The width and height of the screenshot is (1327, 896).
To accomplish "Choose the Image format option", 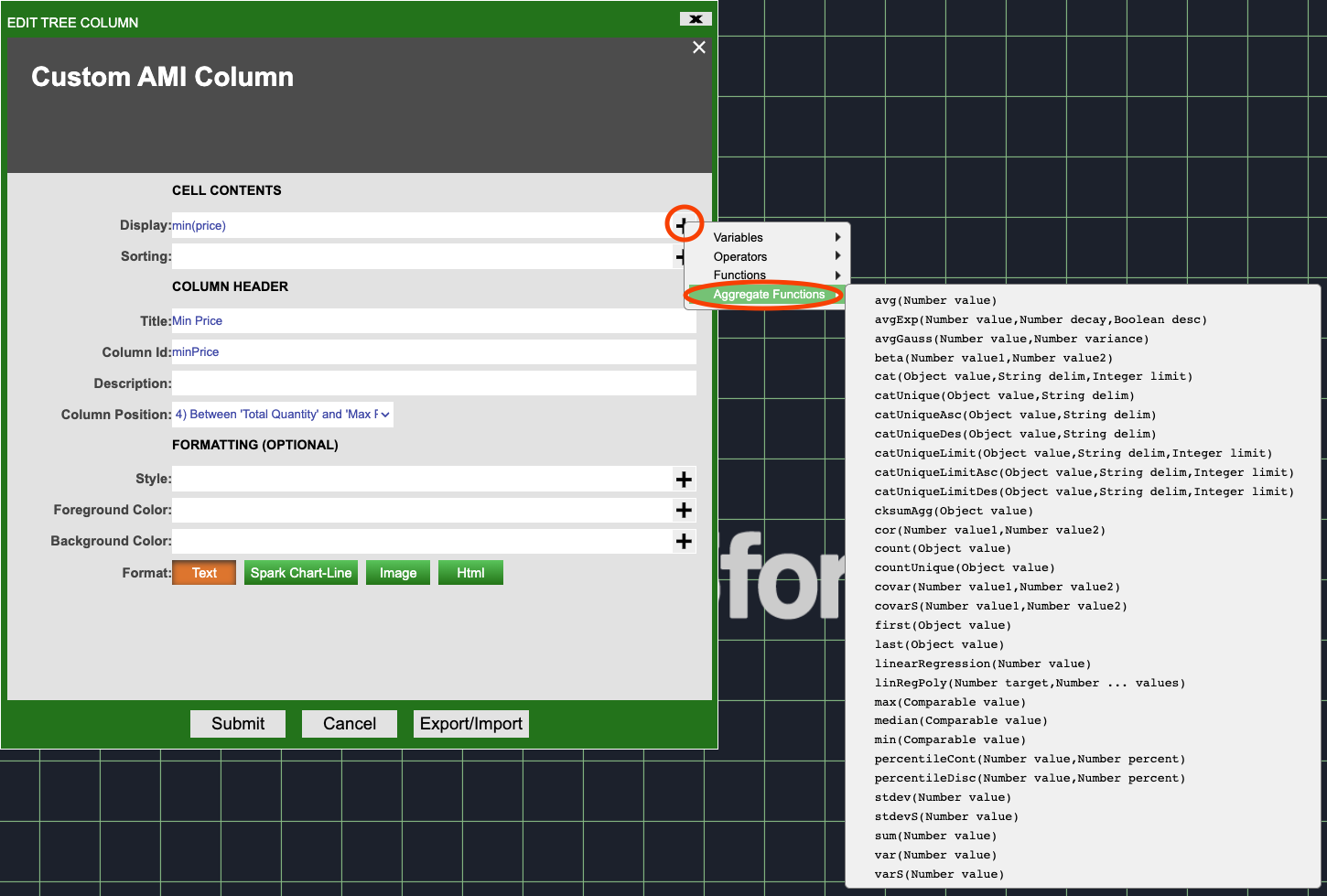I will pyautogui.click(x=398, y=573).
